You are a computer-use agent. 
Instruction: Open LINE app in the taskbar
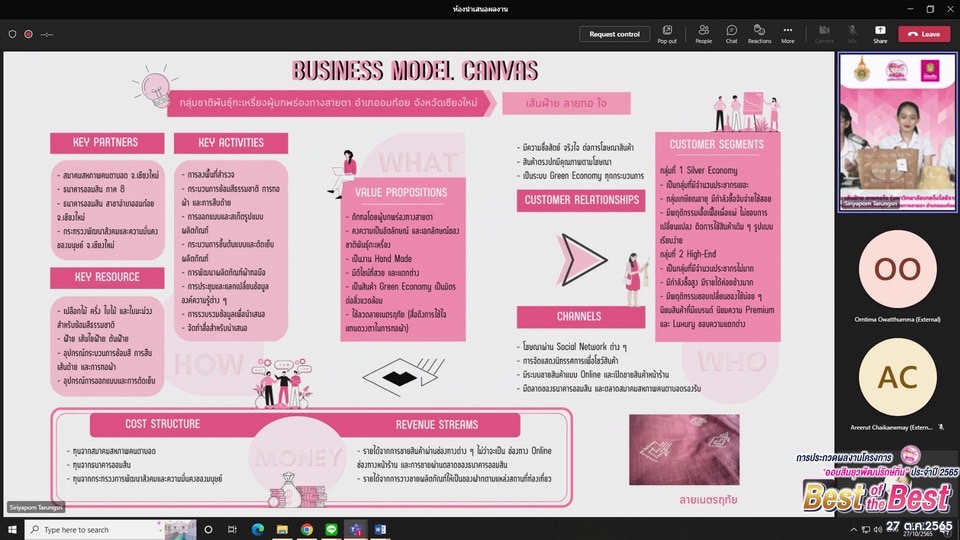(331, 529)
